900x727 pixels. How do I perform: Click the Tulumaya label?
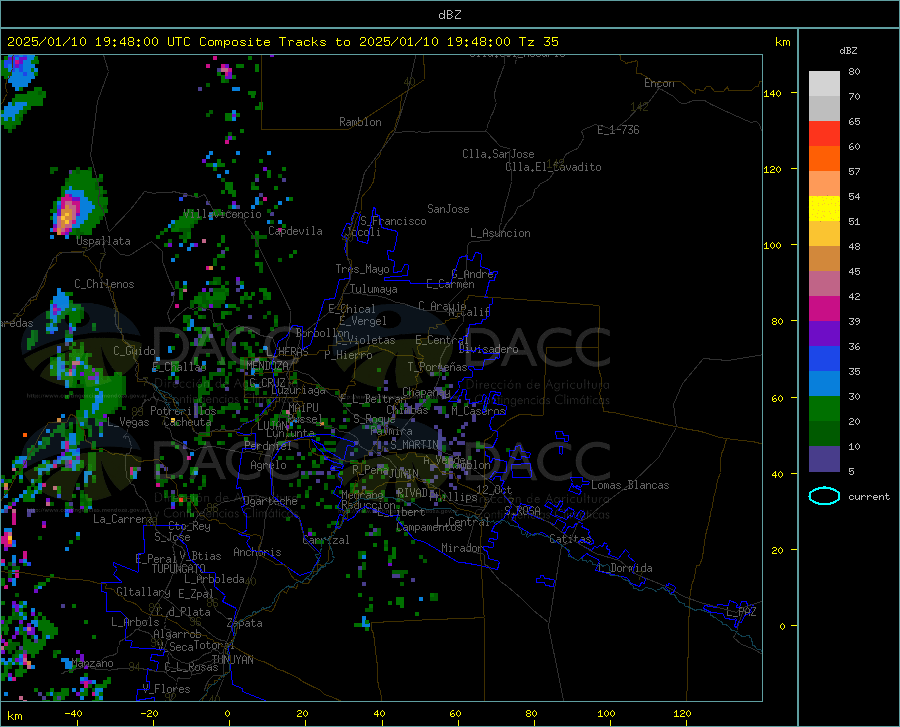373,289
